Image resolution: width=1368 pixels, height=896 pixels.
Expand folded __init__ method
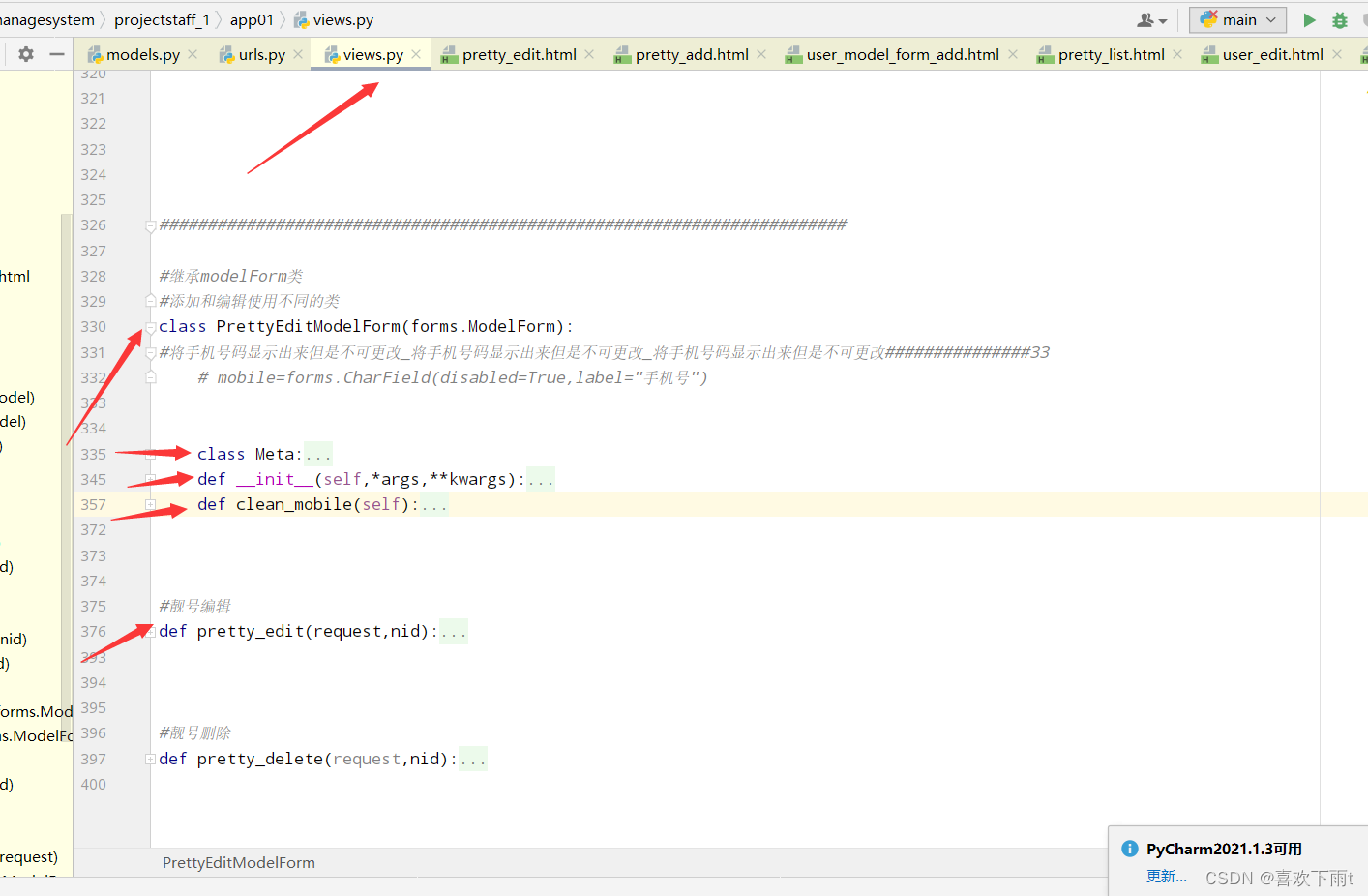(151, 479)
